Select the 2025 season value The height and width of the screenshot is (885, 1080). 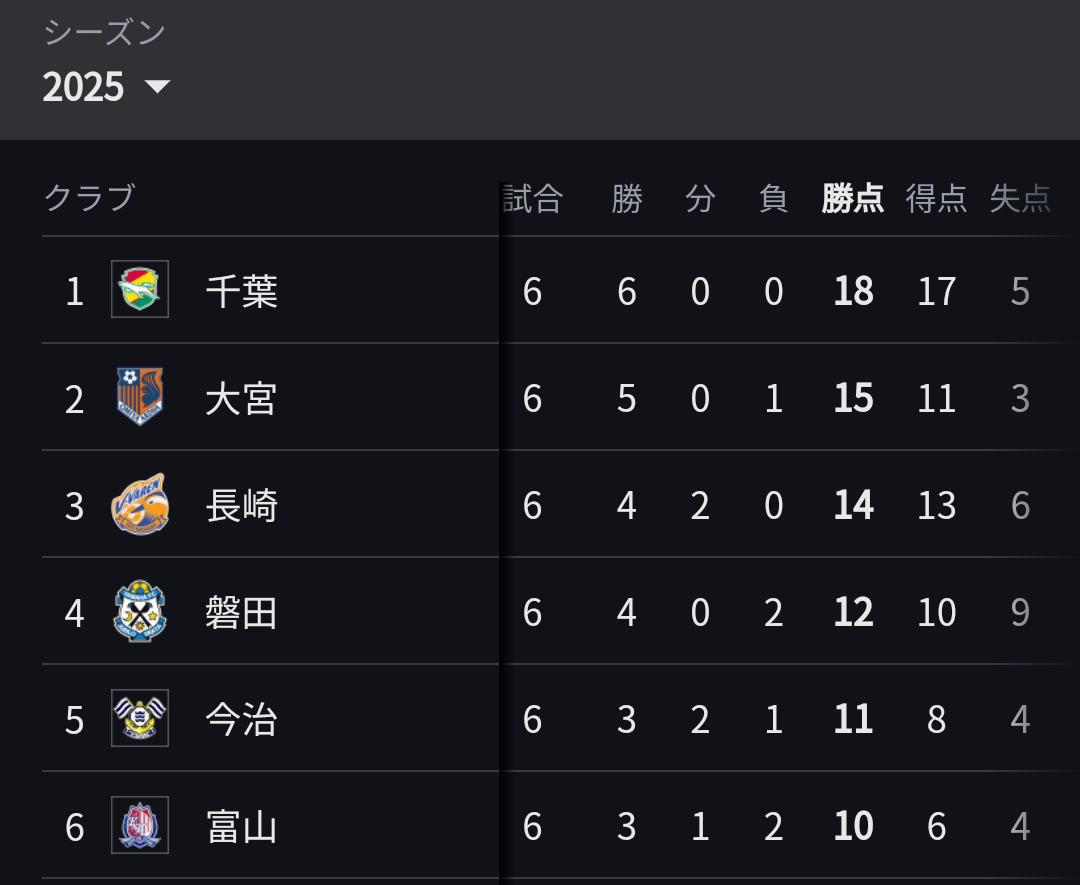click(83, 87)
